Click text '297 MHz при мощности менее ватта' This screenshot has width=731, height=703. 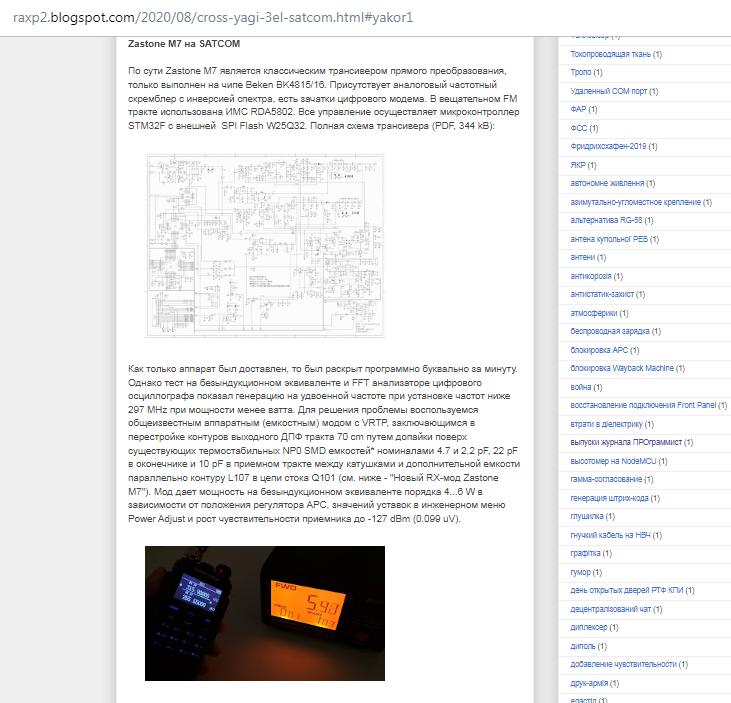pyautogui.click(x=211, y=410)
